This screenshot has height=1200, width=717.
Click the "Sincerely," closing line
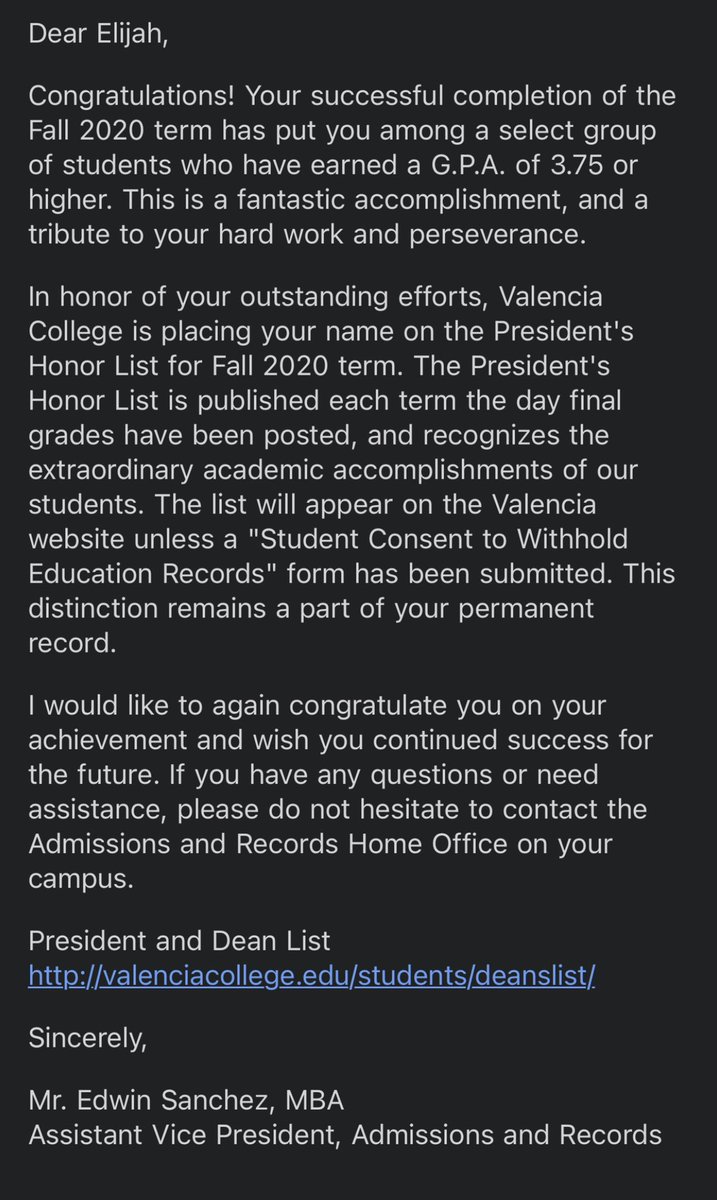click(x=87, y=1038)
